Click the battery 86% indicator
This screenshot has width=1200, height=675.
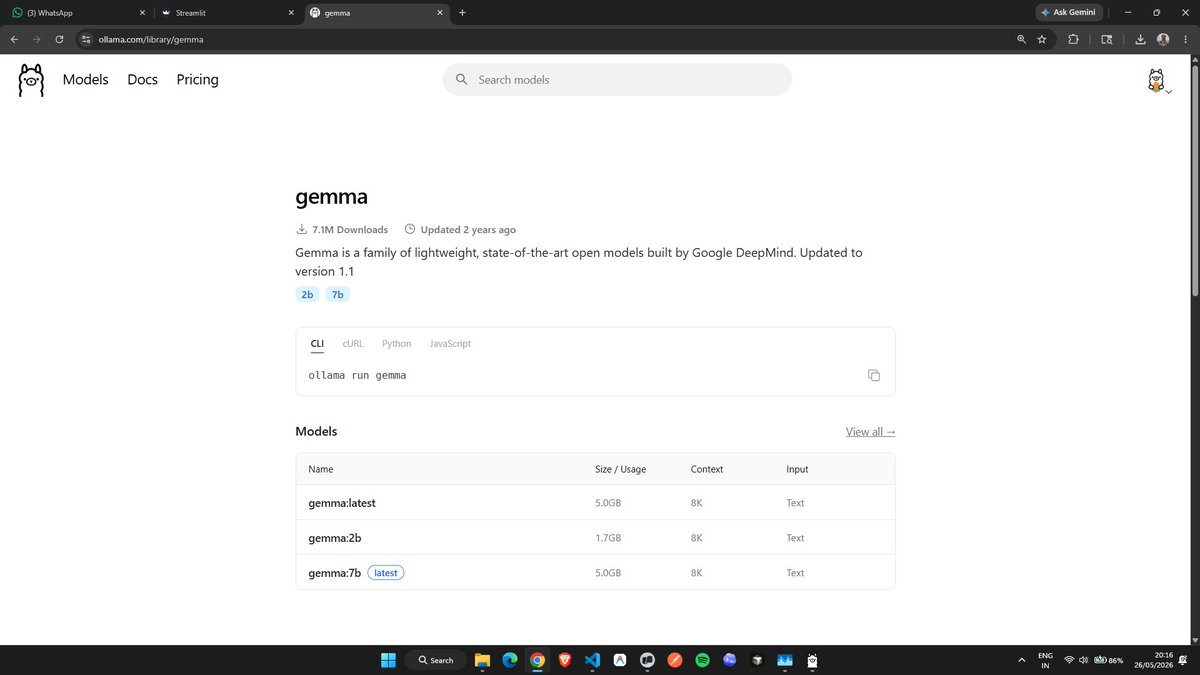tap(1109, 660)
